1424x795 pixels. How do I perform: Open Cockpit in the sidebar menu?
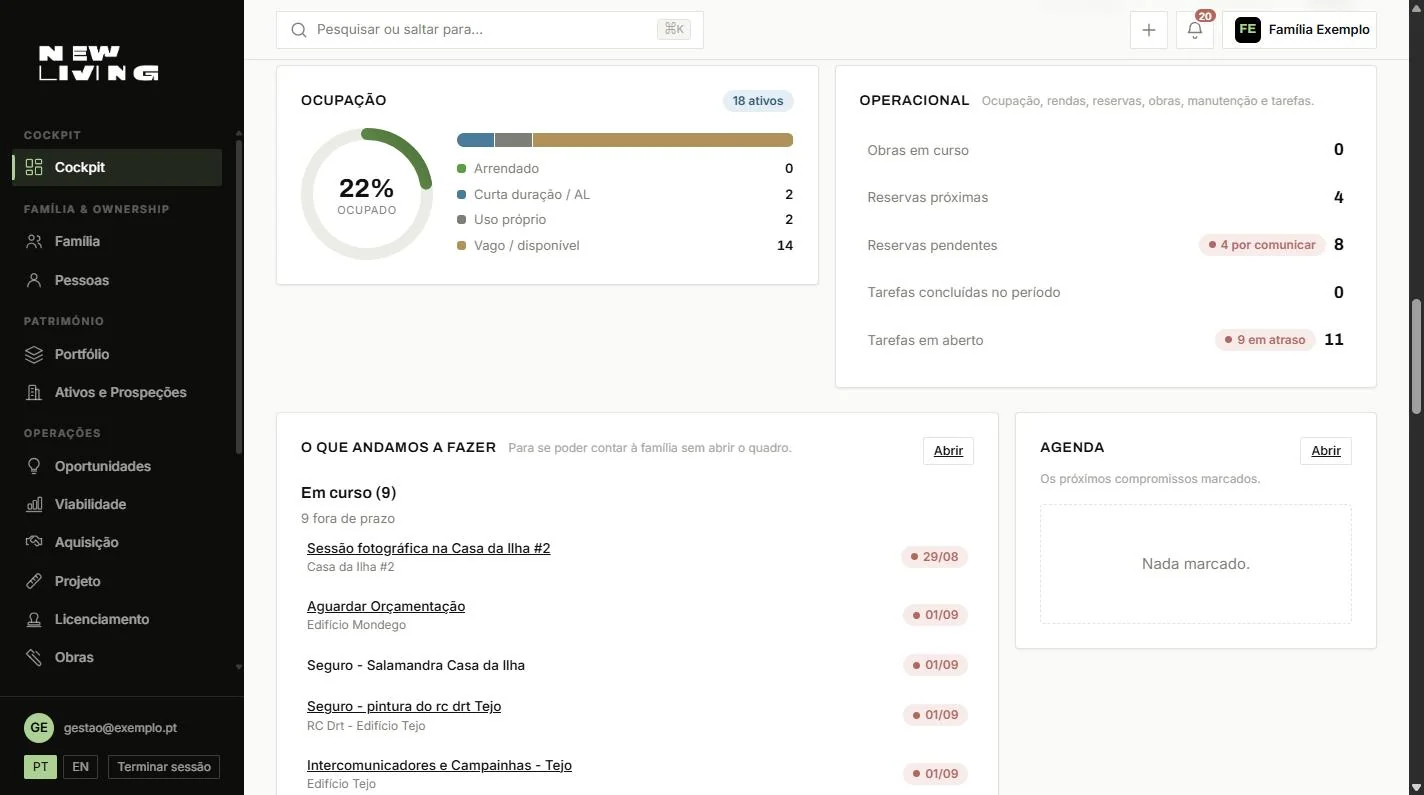[117, 167]
